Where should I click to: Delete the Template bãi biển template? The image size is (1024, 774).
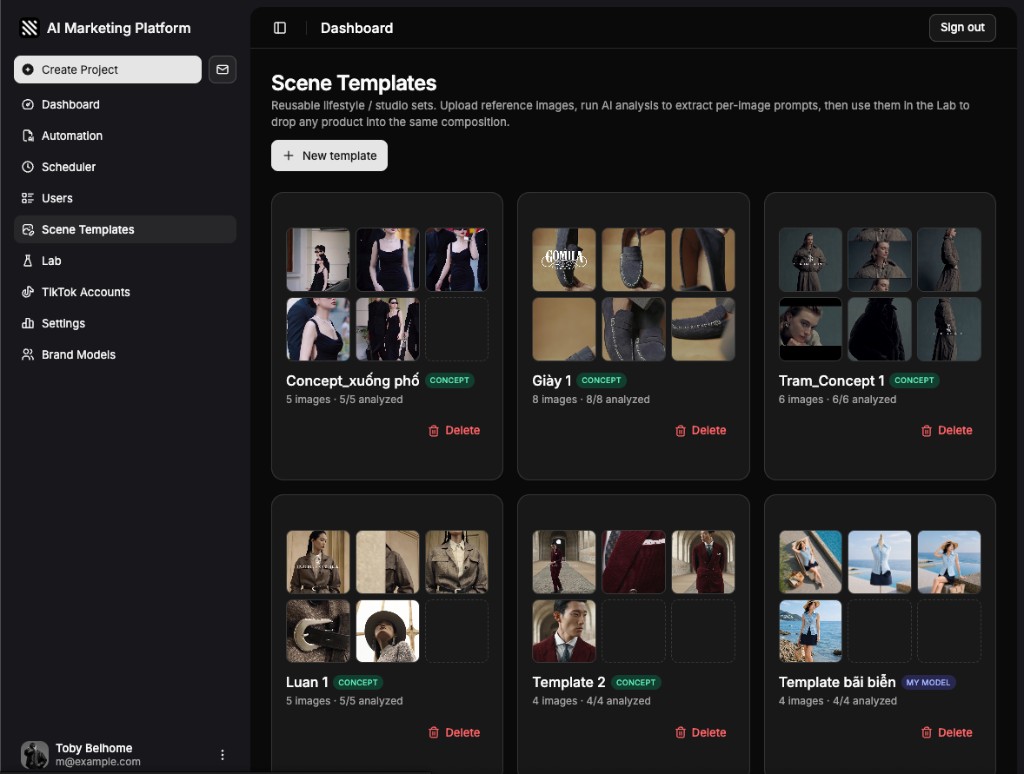tap(947, 732)
